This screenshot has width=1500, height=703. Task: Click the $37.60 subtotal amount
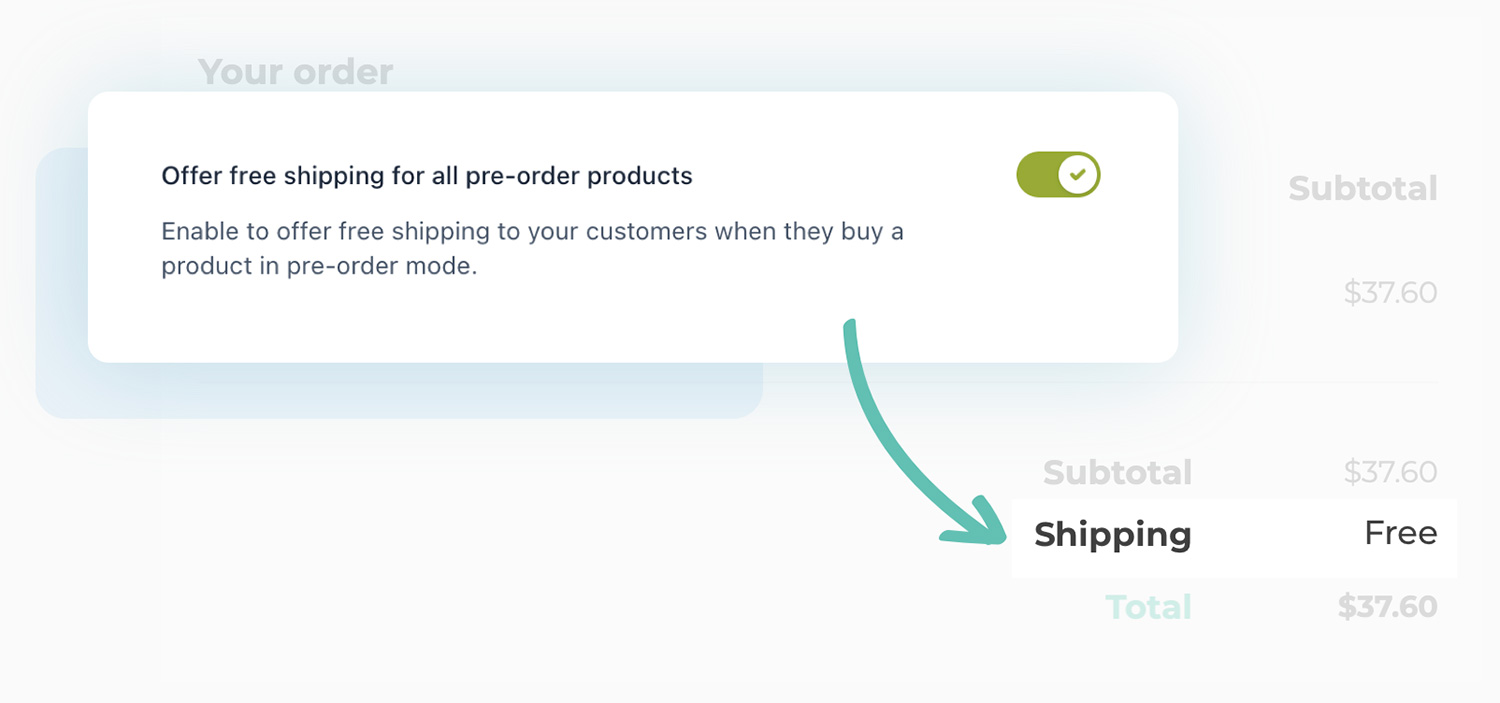1390,472
